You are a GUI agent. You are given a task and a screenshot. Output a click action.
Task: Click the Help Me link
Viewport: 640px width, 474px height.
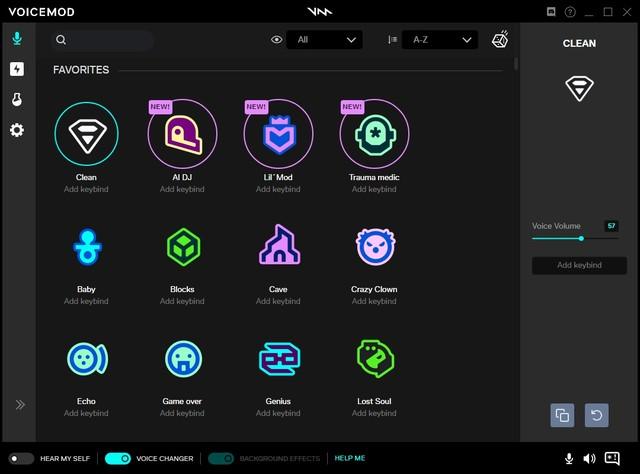(350, 458)
